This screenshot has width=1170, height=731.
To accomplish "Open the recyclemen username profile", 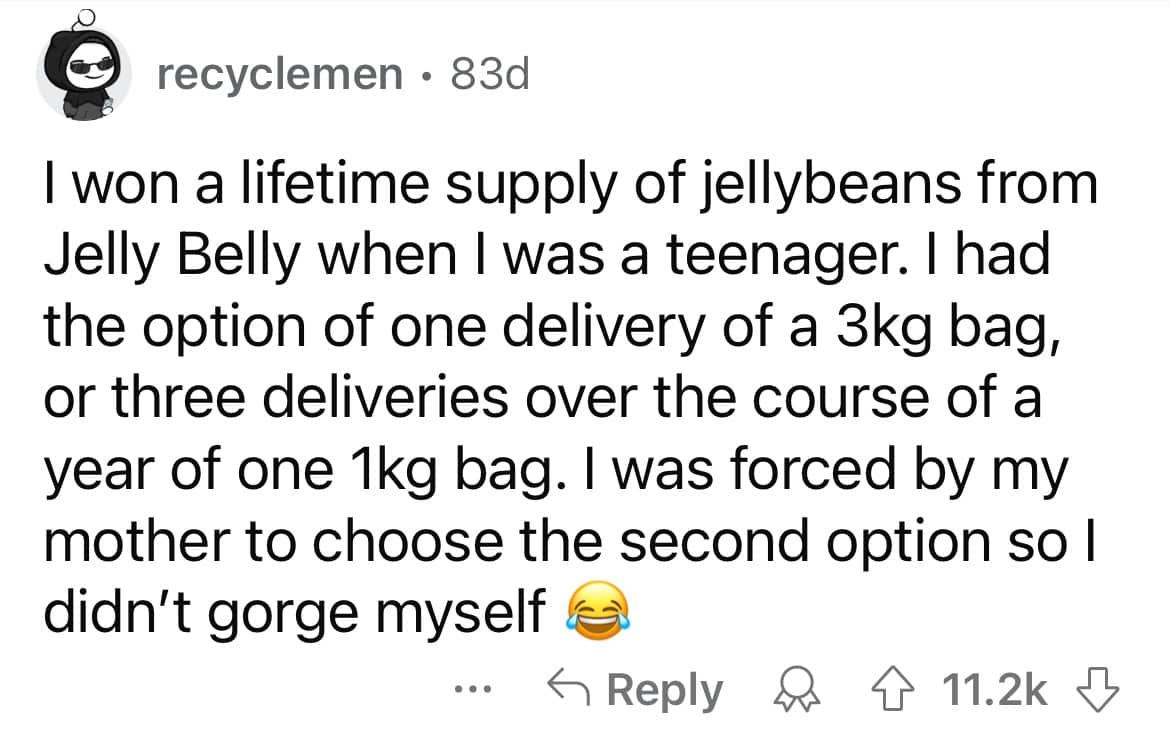I will pos(278,75).
